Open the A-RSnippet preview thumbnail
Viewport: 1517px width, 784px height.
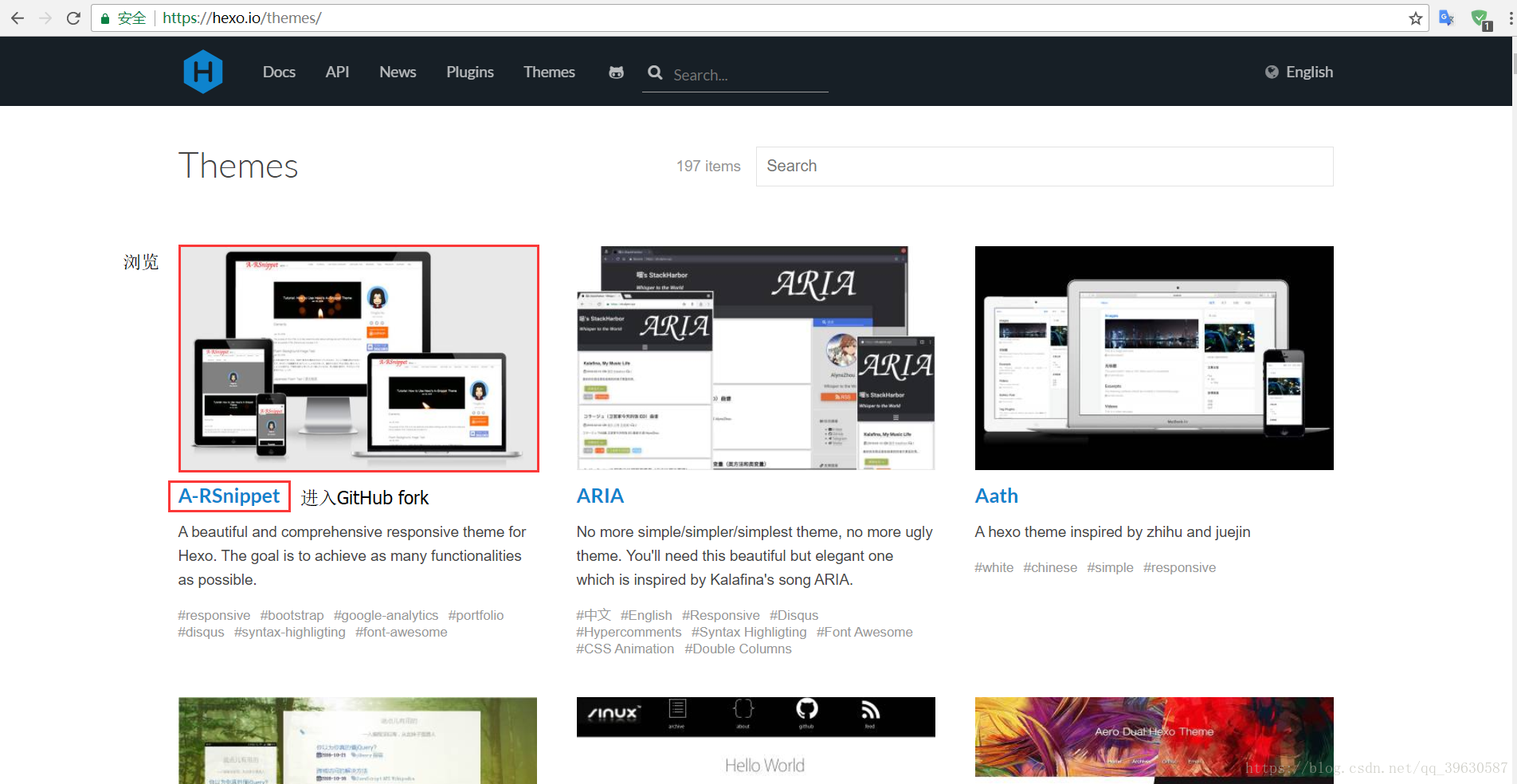click(359, 359)
